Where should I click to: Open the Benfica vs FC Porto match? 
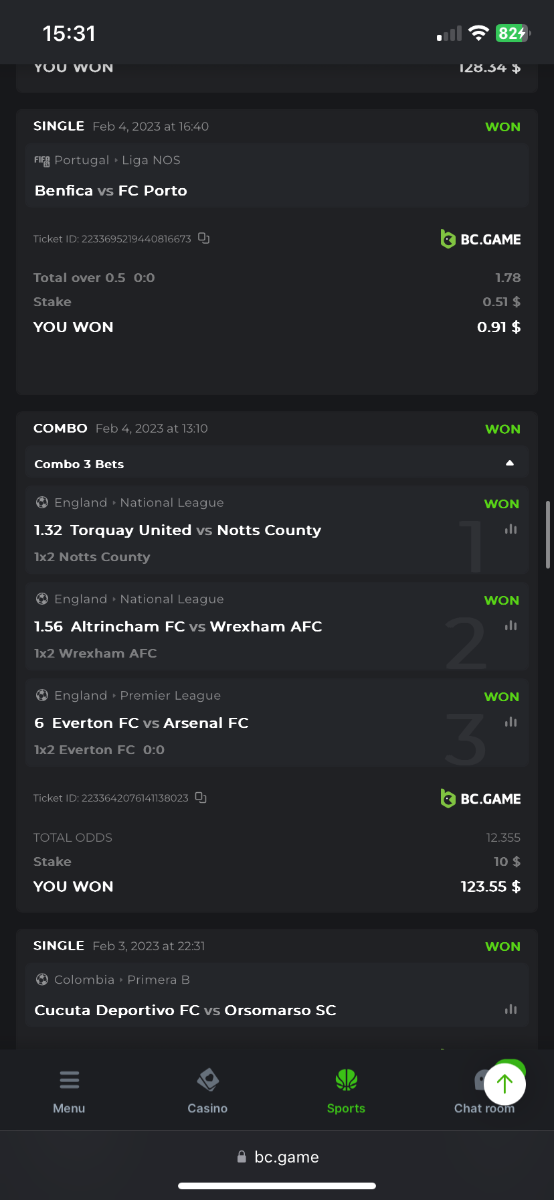[x=111, y=190]
